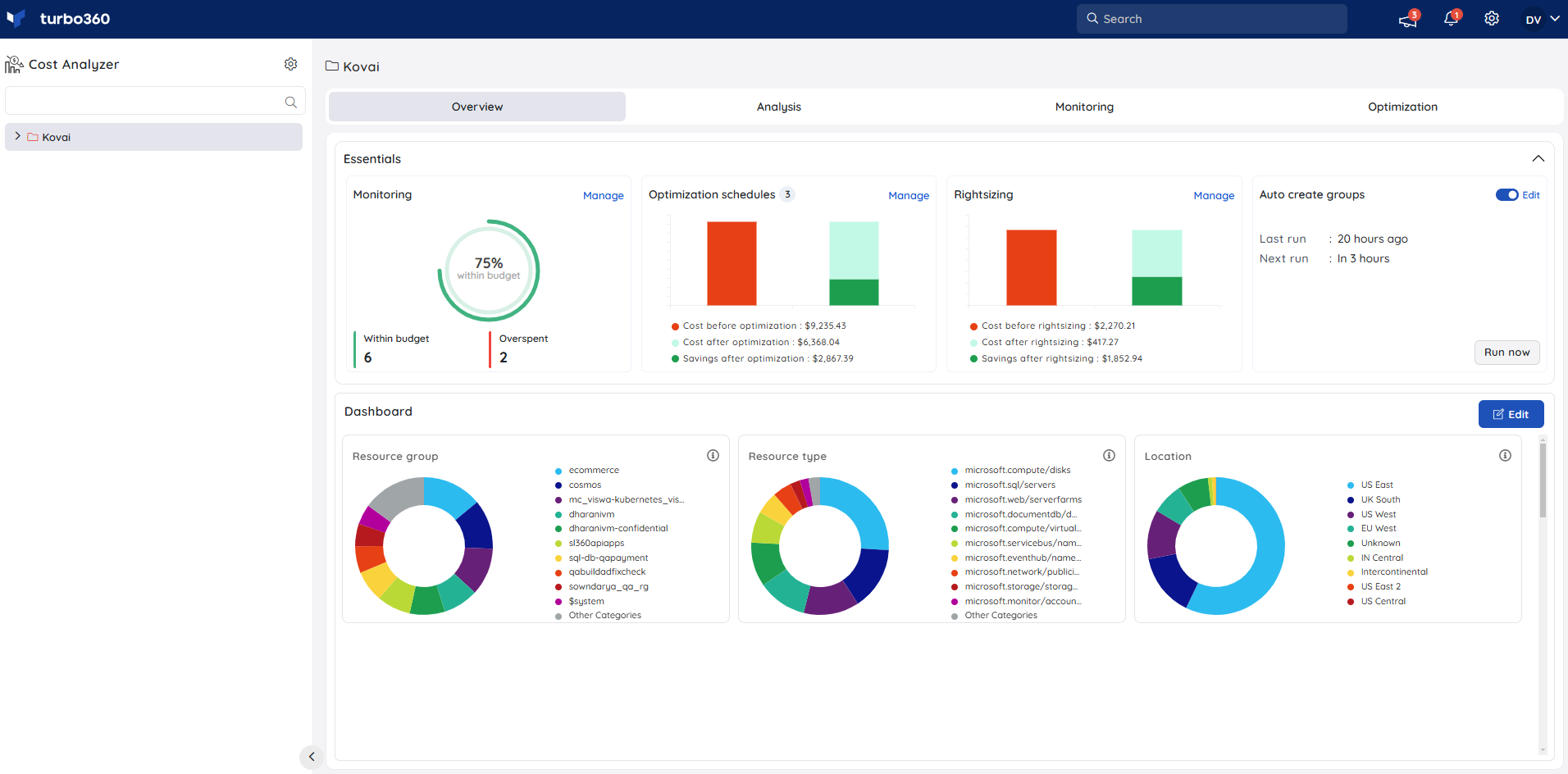Click microsoft.web/serverfarms legend entry
The width and height of the screenshot is (1568, 774).
point(1016,500)
